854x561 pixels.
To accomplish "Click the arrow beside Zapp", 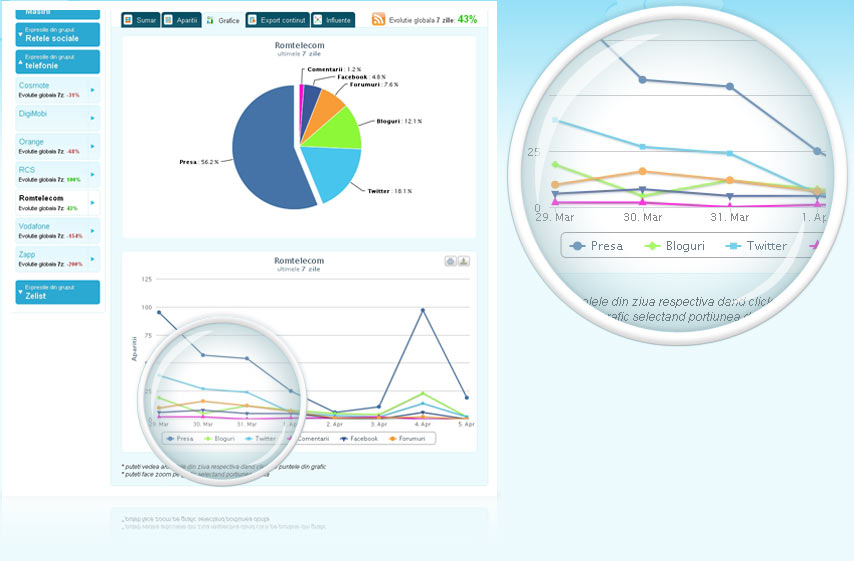I will [x=93, y=259].
